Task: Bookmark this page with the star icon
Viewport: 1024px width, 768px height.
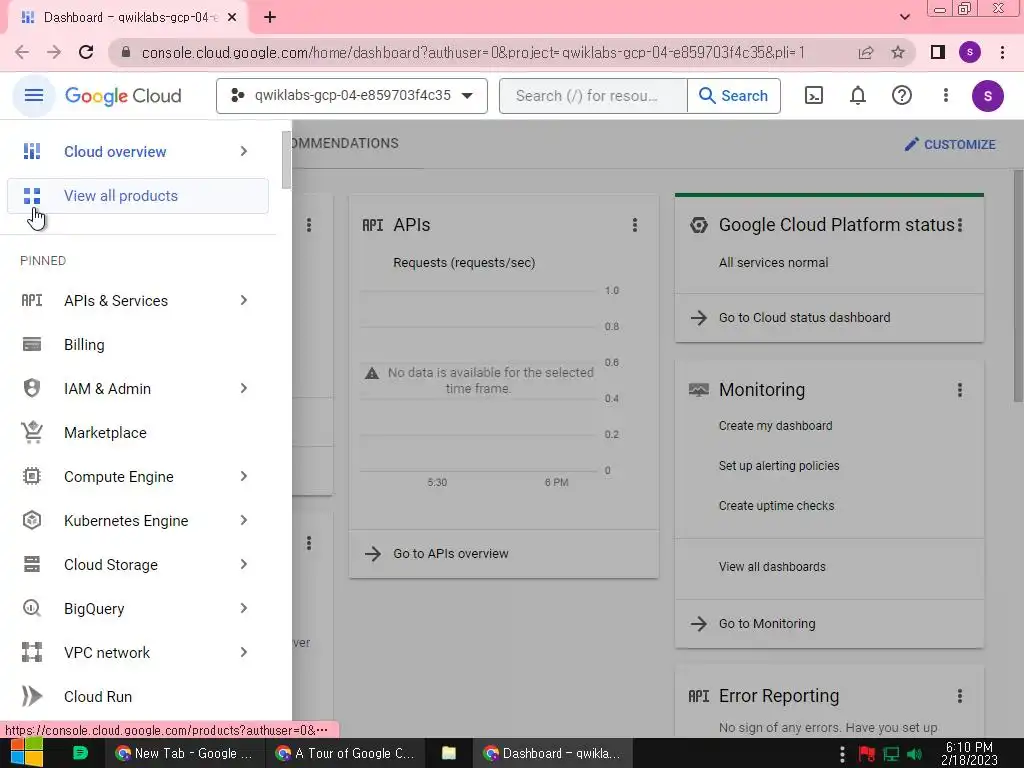Action: tap(898, 52)
